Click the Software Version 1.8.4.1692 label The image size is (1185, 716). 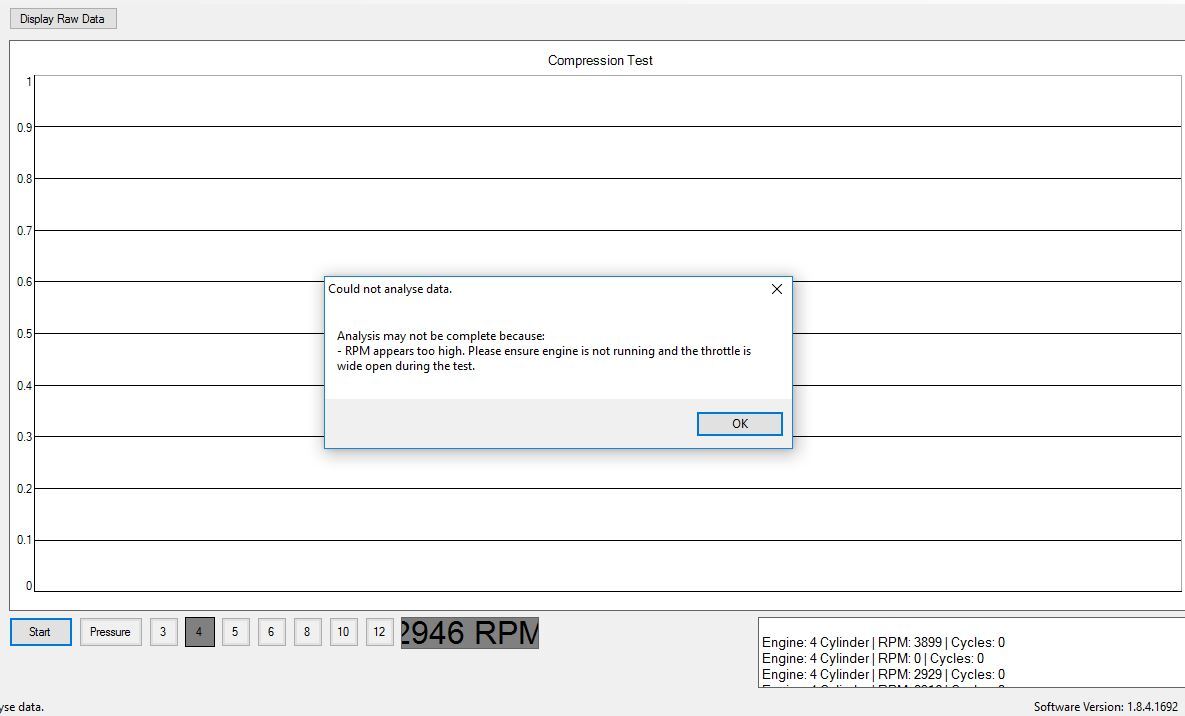[1106, 707]
